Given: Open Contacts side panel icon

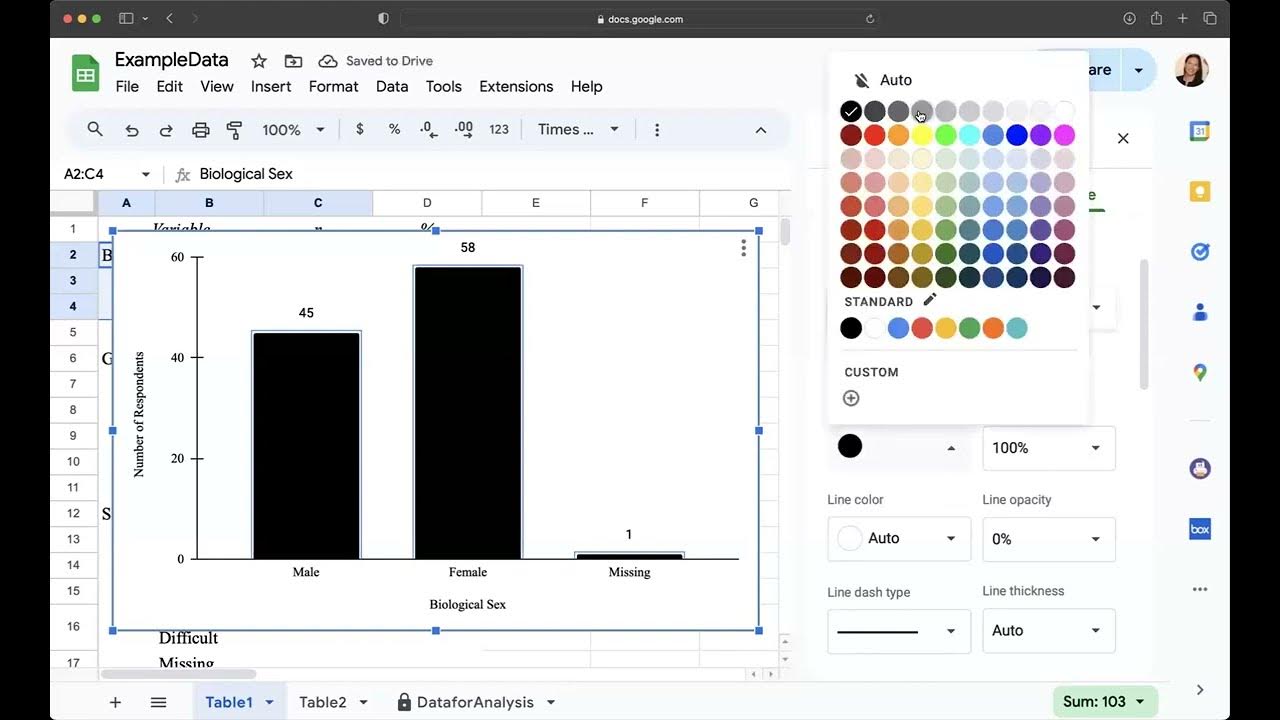Looking at the screenshot, I should pos(1200,312).
